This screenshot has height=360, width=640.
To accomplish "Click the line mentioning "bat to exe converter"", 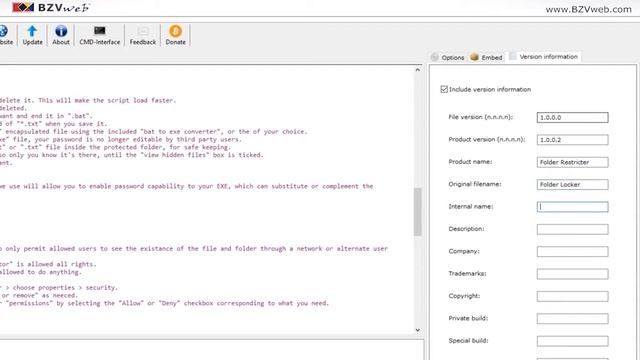I will [x=153, y=131].
